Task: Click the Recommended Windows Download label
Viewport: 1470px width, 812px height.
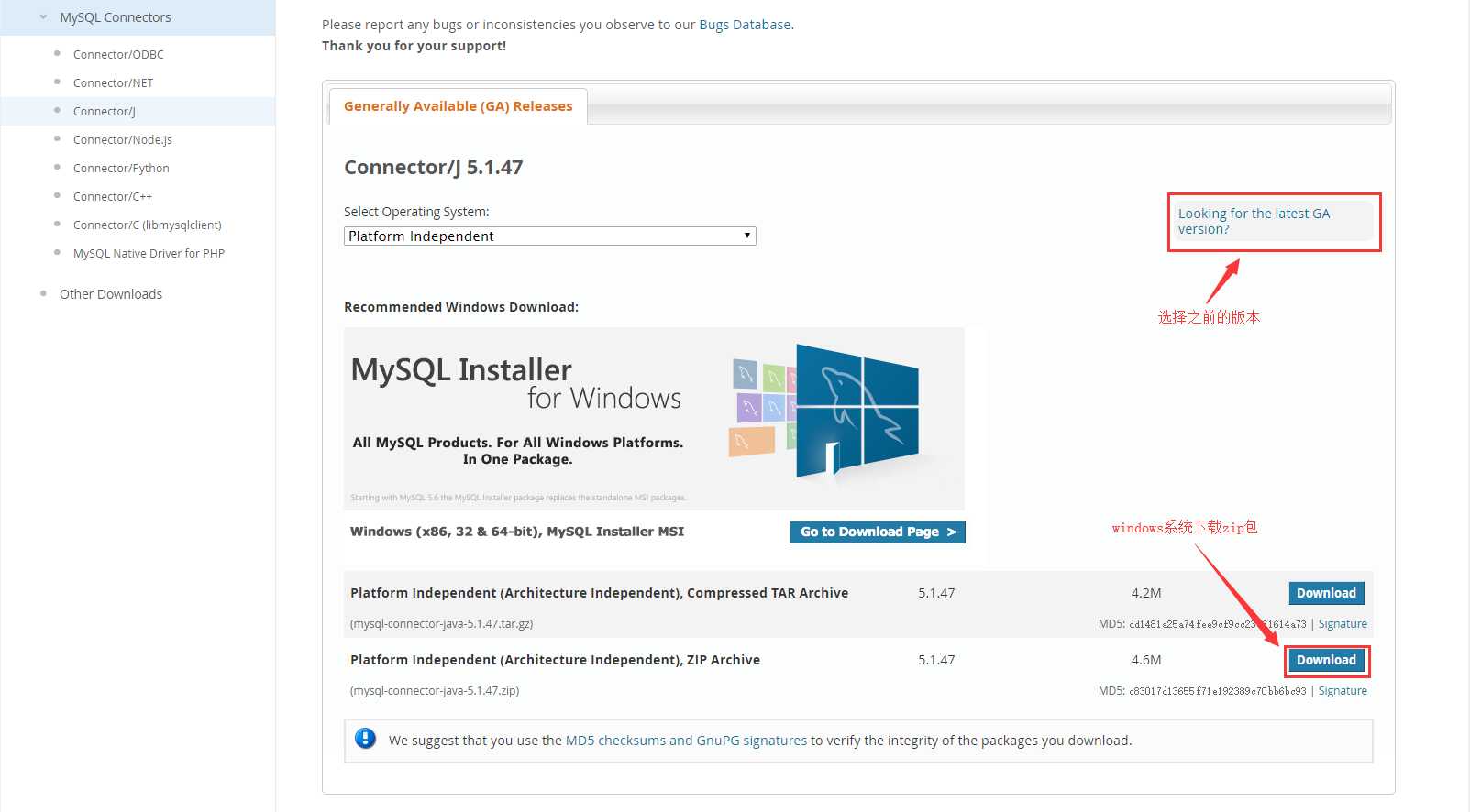Action: 461,307
